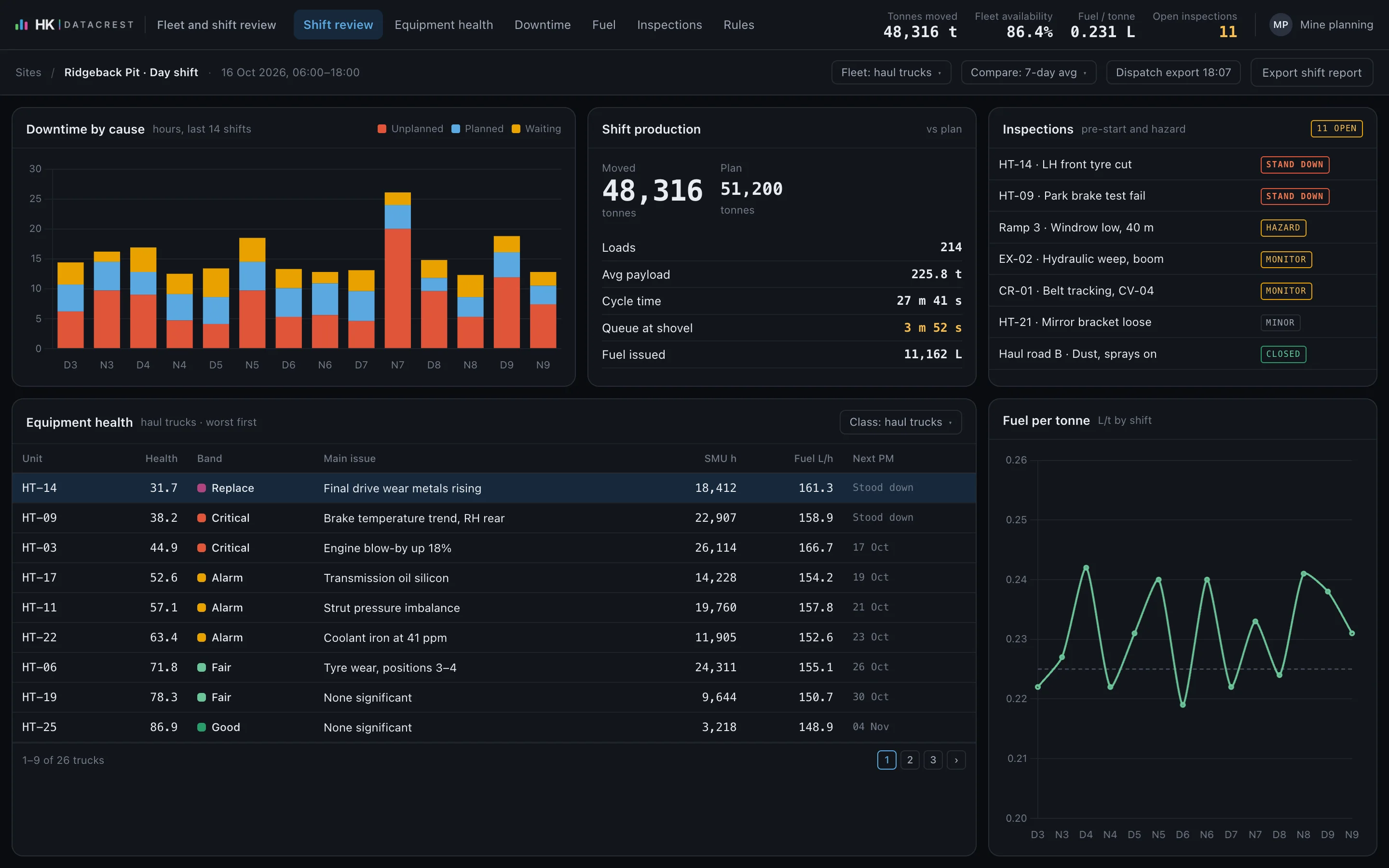The height and width of the screenshot is (868, 1389).
Task: Click the 11 OPEN inspections badge
Action: click(x=1336, y=129)
